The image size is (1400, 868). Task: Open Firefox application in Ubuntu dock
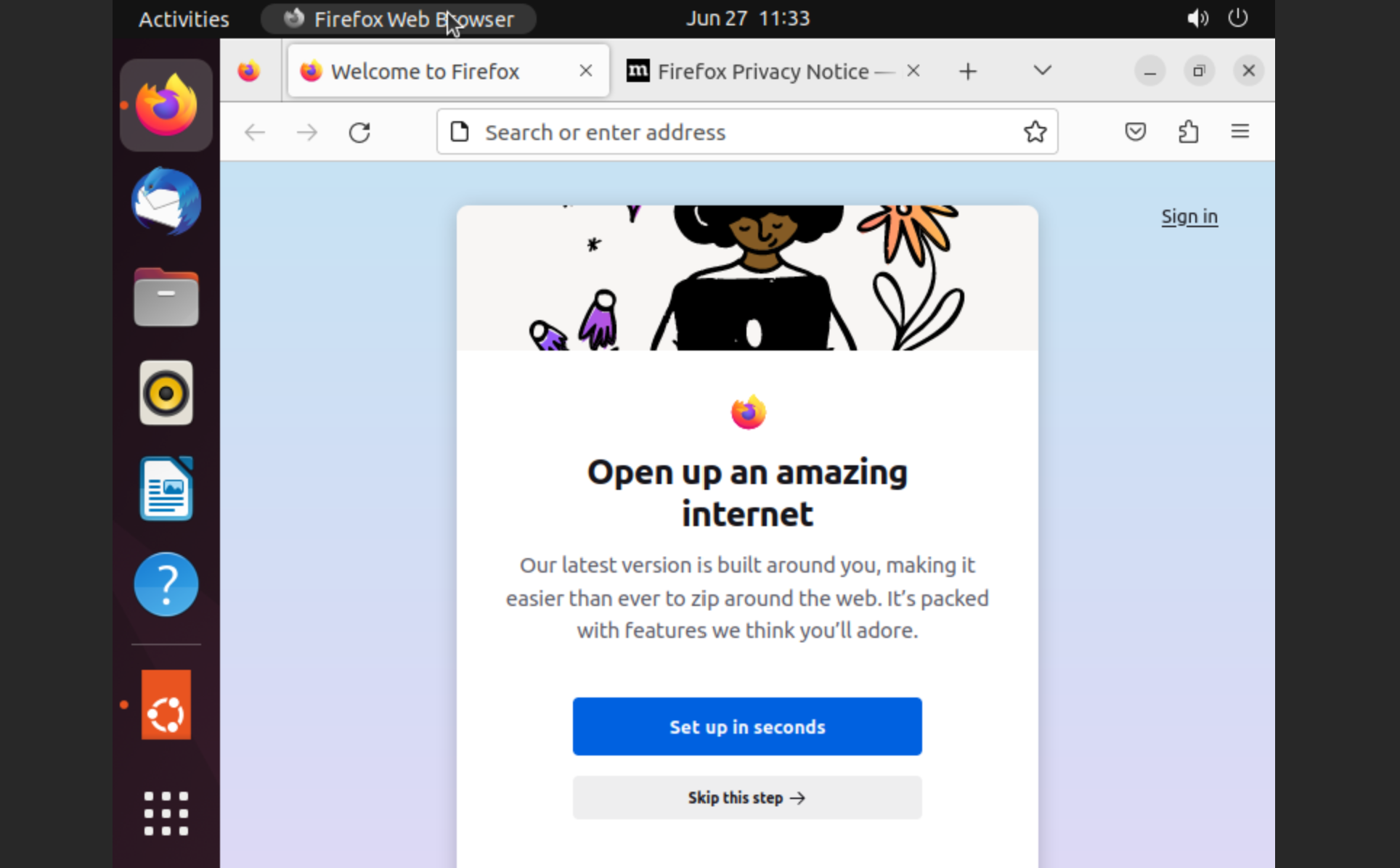(x=167, y=104)
